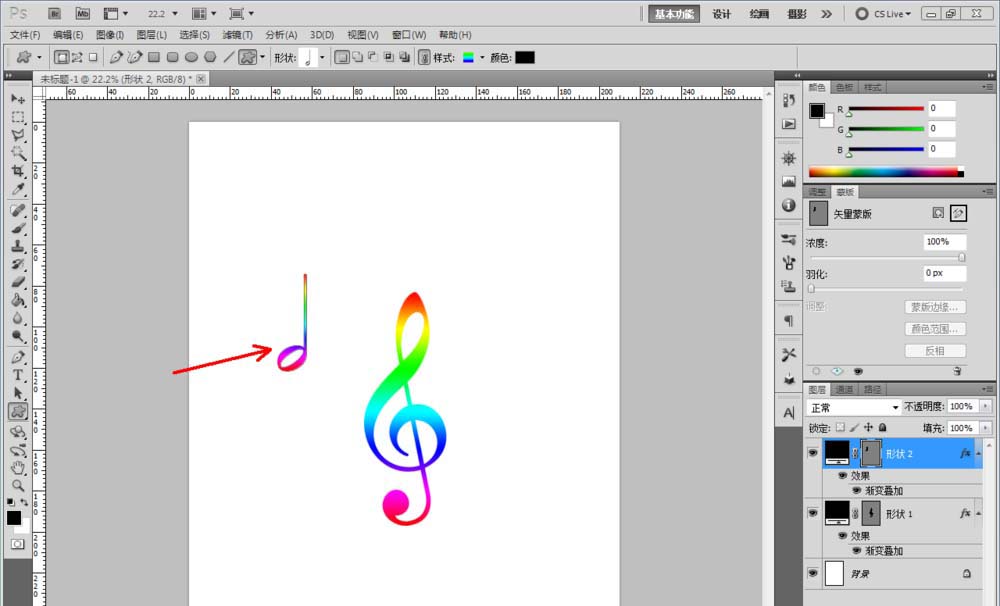
Task: Select the Spot Healing Brush tool
Action: point(18,211)
